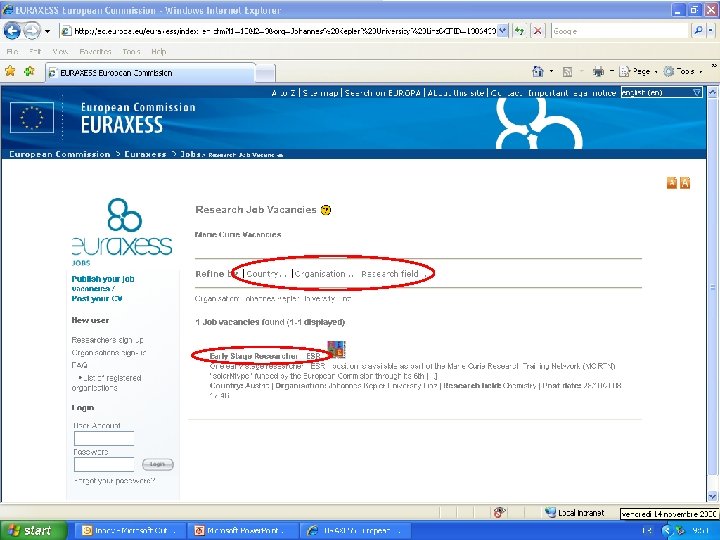Open the search provider dropdown arrow

[x=711, y=31]
